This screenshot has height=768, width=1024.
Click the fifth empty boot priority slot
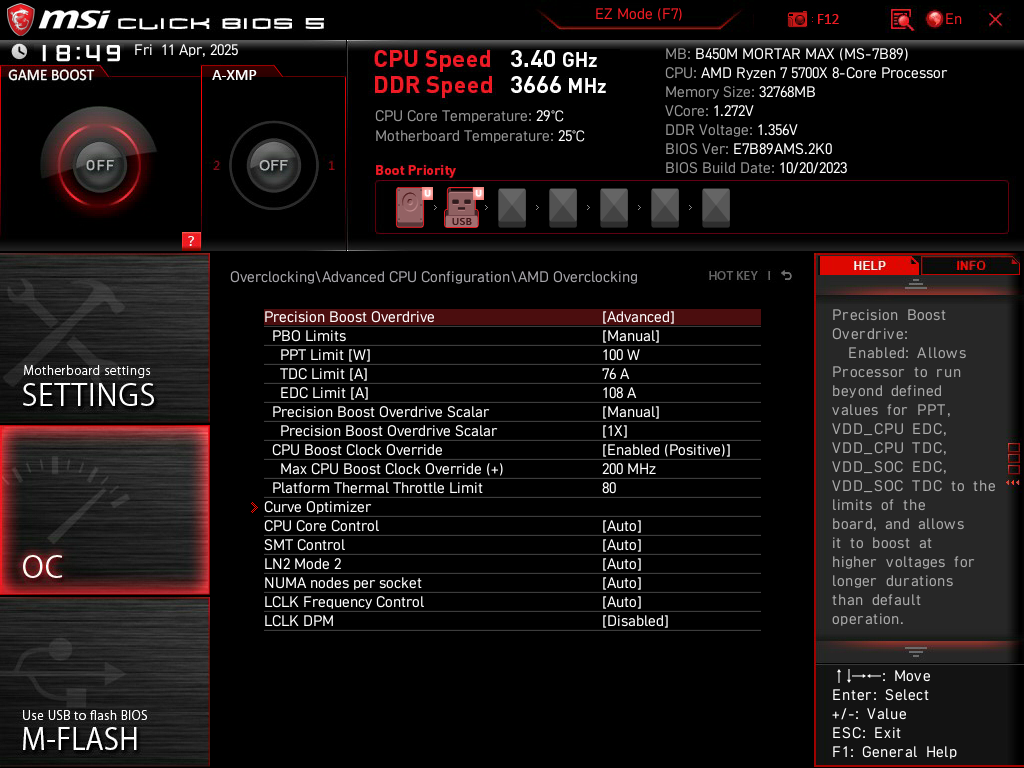click(x=614, y=208)
